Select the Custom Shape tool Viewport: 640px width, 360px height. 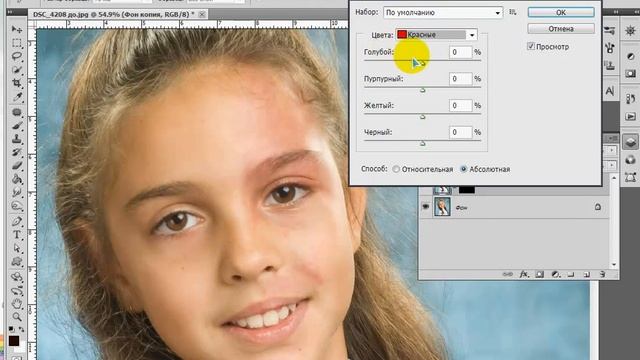tap(17, 262)
